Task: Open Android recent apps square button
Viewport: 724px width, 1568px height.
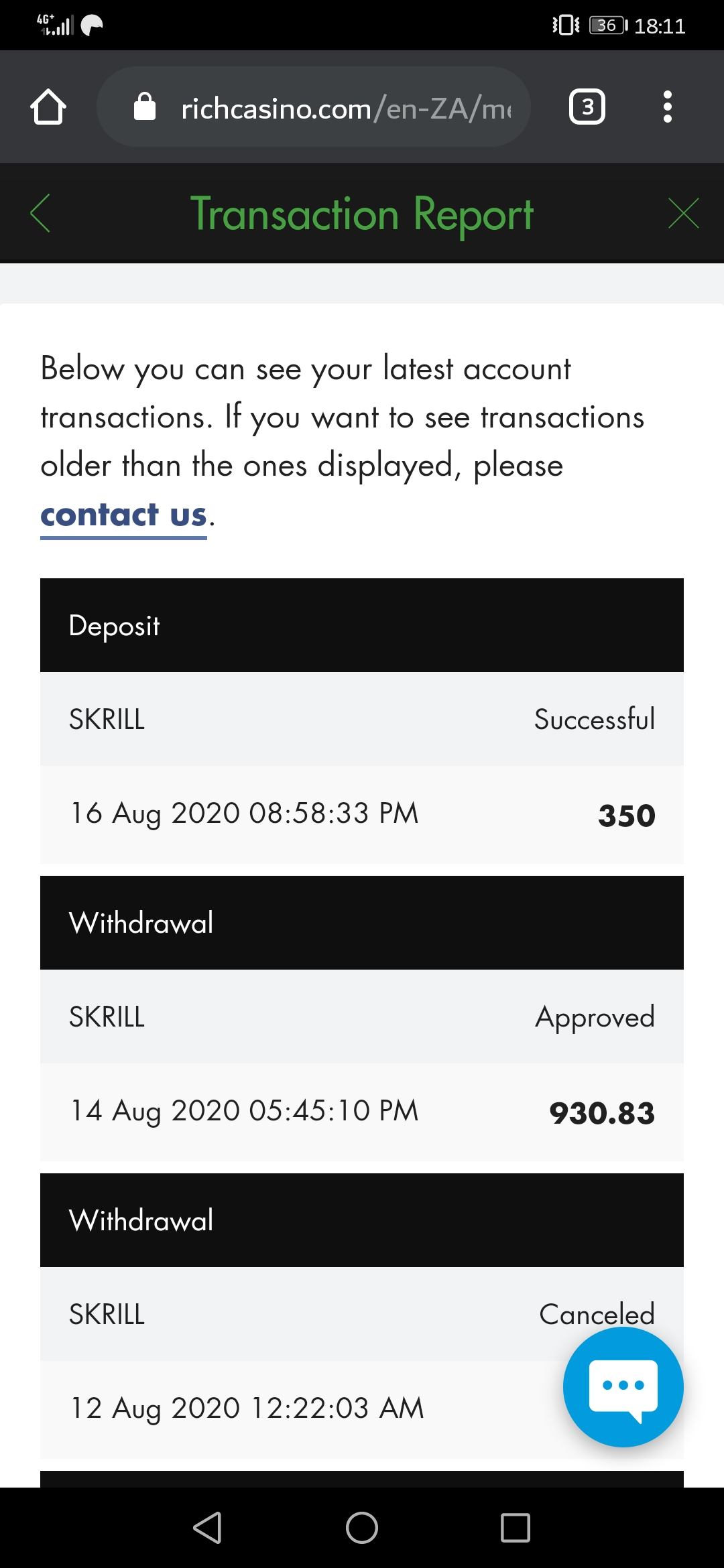Action: (x=515, y=1528)
